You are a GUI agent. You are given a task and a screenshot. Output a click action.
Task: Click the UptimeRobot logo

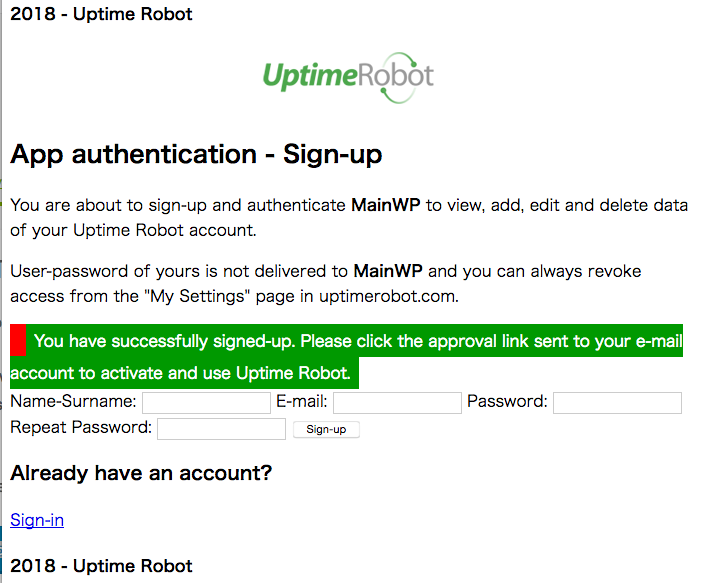pos(348,77)
